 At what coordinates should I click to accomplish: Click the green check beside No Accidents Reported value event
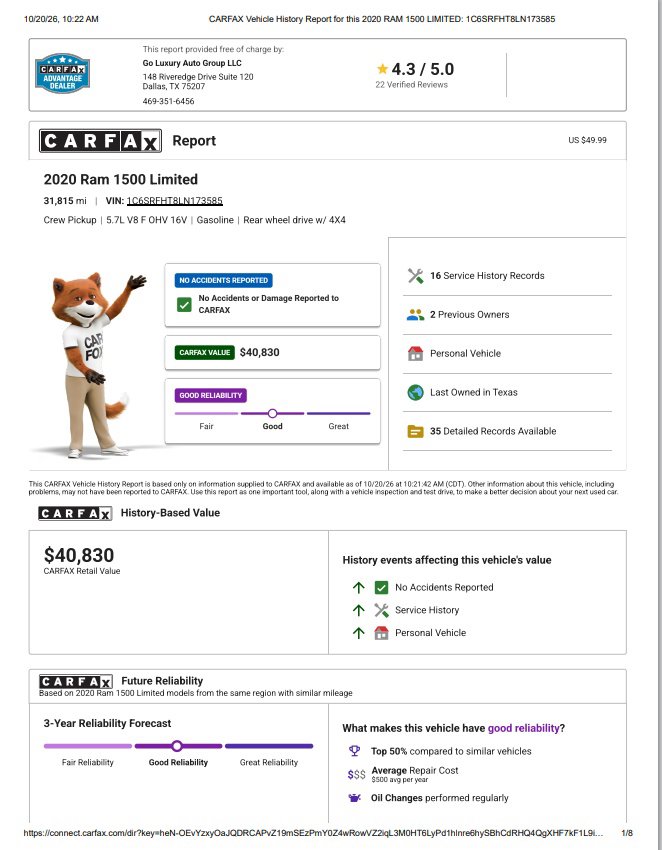point(381,588)
